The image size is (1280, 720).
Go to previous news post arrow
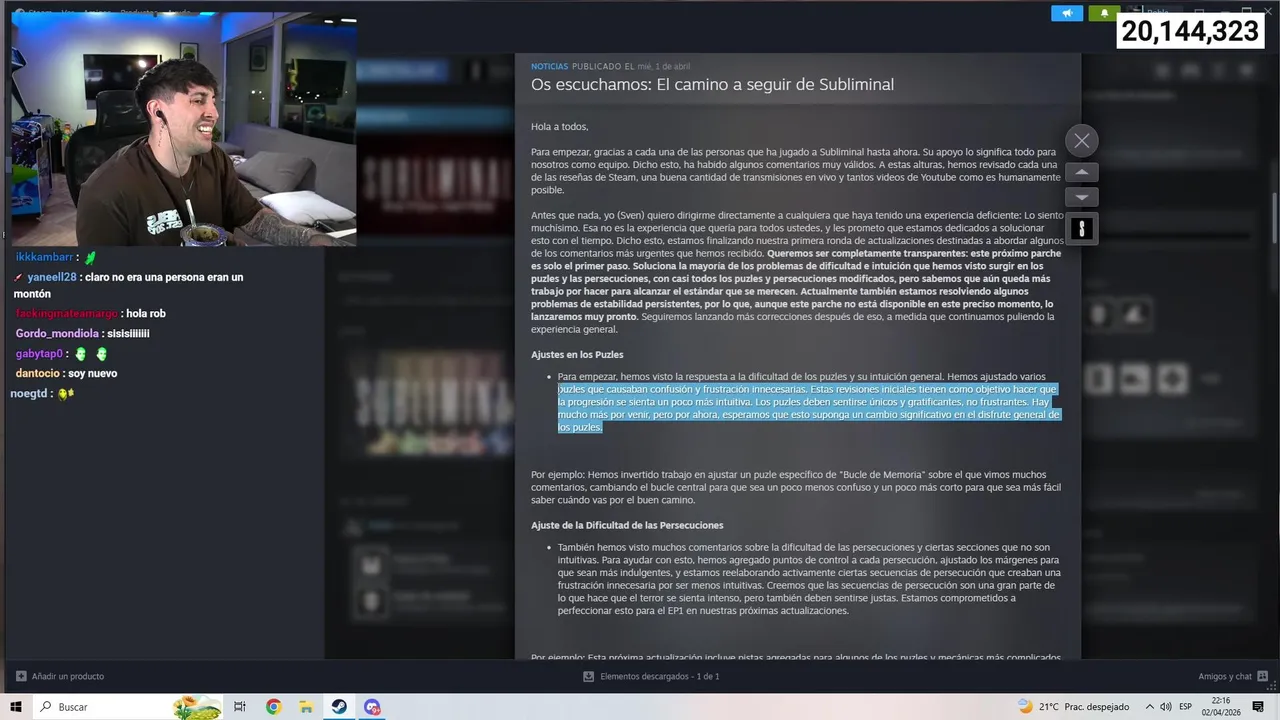click(1082, 172)
